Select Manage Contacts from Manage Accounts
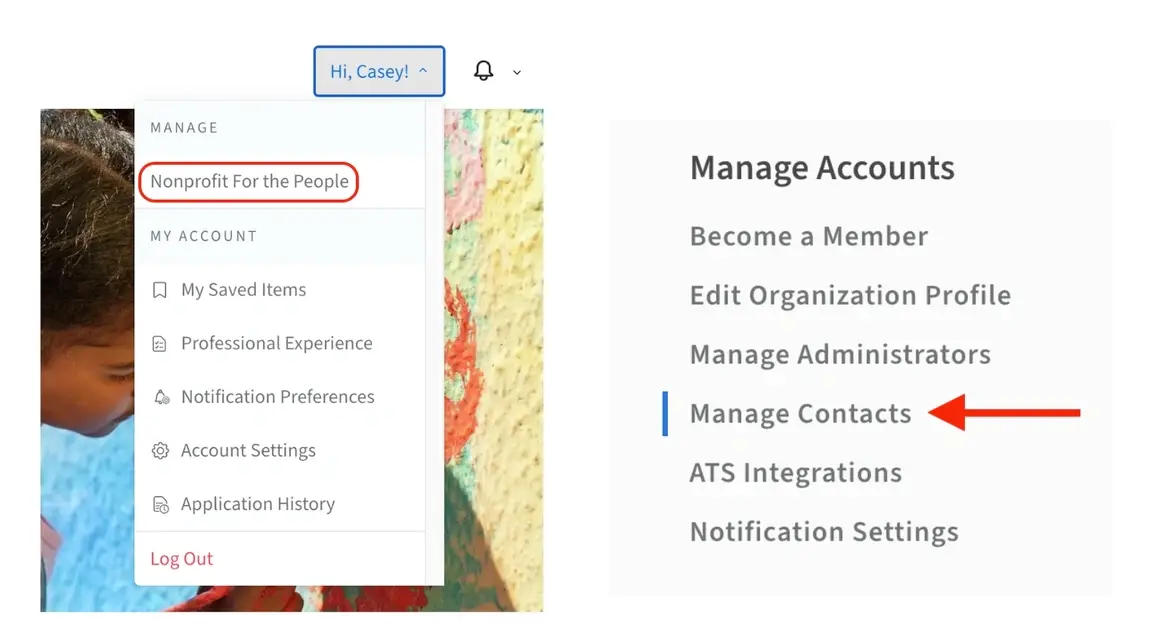This screenshot has height=644, width=1150. tap(799, 413)
